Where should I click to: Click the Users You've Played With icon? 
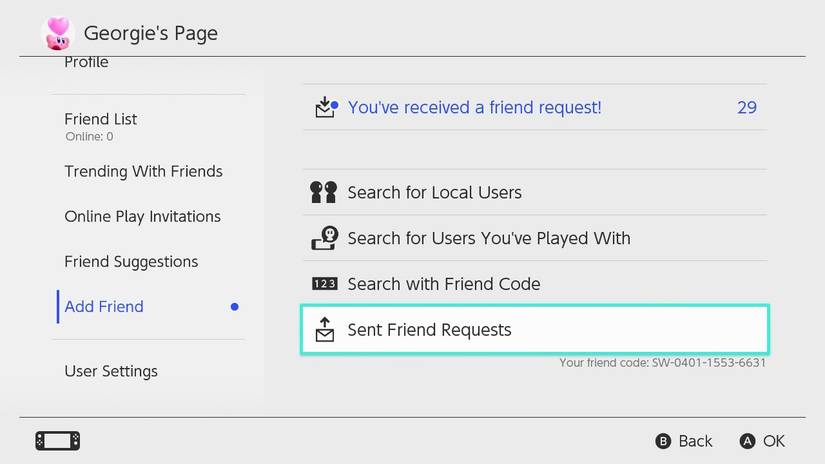point(324,238)
